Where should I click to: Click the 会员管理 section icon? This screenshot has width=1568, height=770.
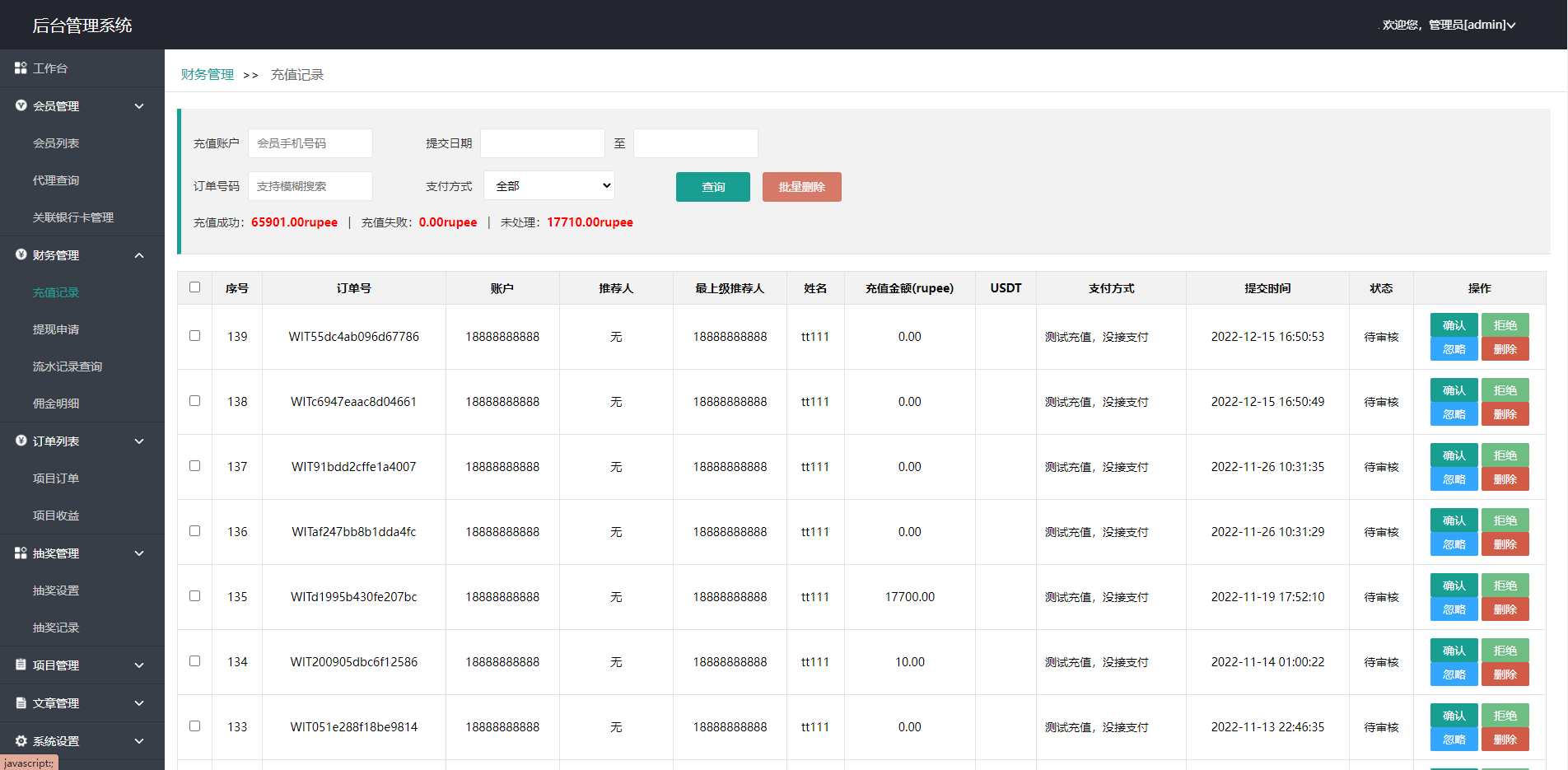[21, 105]
